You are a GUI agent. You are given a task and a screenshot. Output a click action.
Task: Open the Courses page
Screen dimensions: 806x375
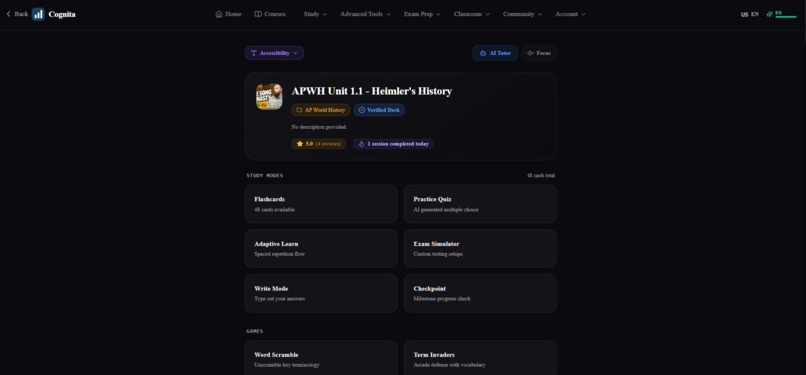pos(270,14)
